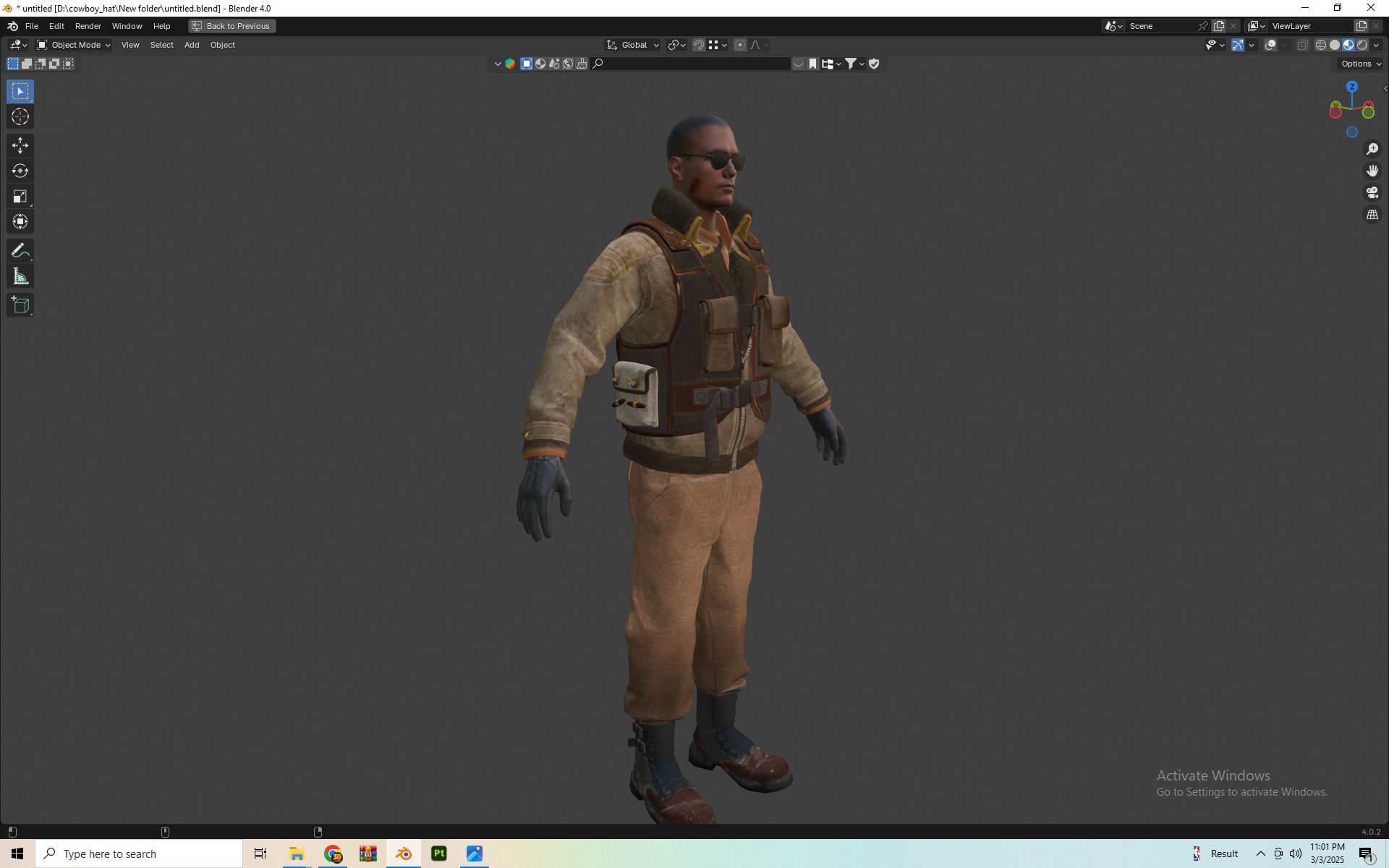Image resolution: width=1389 pixels, height=868 pixels.
Task: Click the asset bookmark icon
Action: (812, 64)
